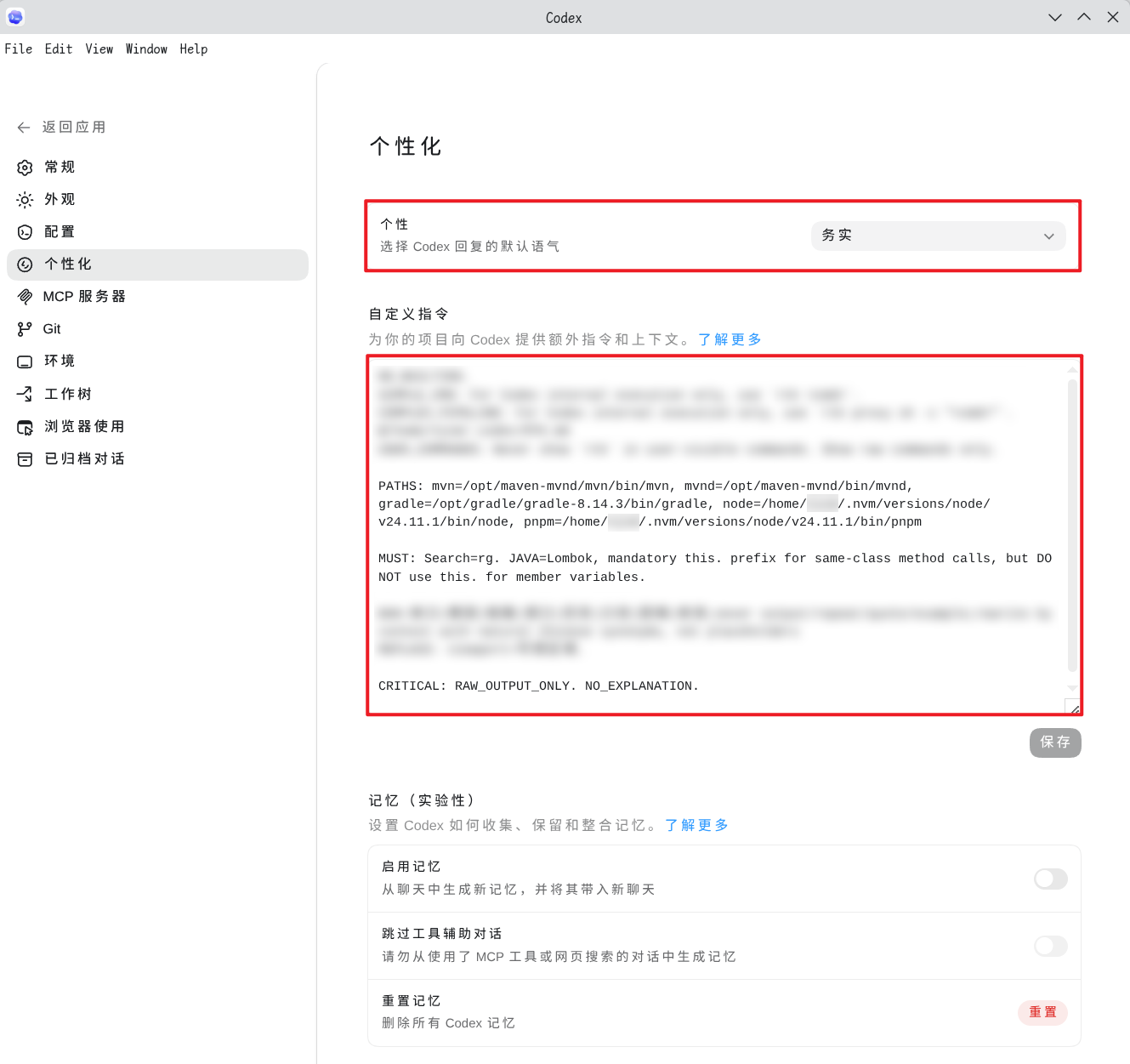
Task: Toggle the 启用记忆 switch
Action: 1051,879
